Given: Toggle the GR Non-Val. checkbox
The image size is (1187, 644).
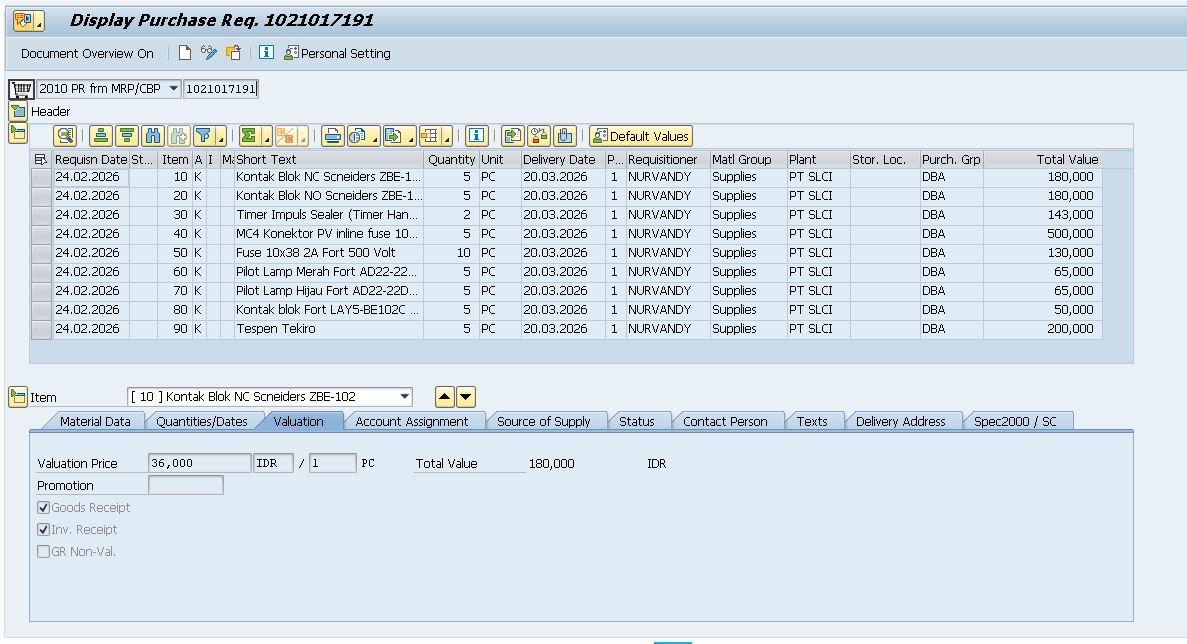Looking at the screenshot, I should pos(44,552).
